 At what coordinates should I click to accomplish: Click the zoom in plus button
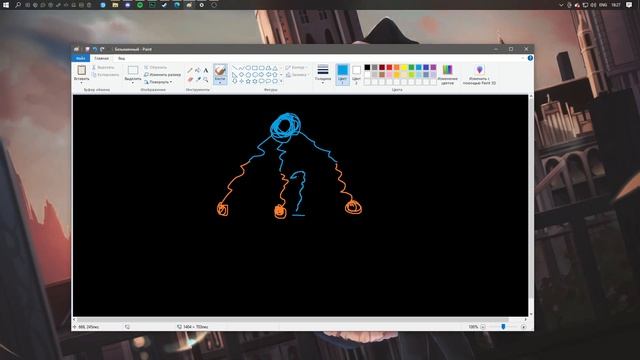pyautogui.click(x=524, y=327)
